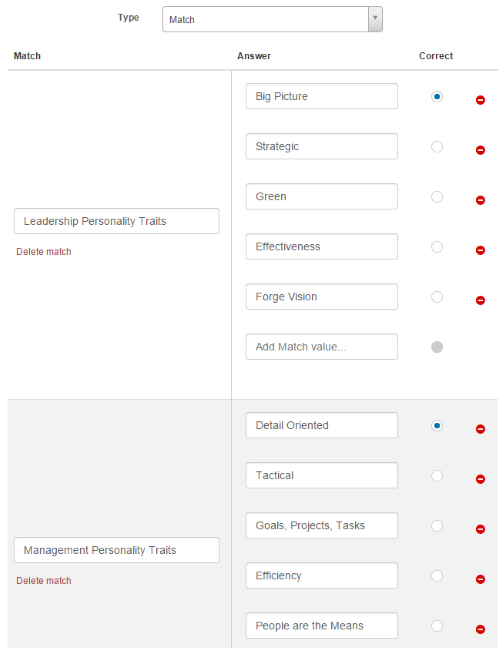Image resolution: width=500 pixels, height=648 pixels.
Task: Click the Match type combo box
Action: [x=272, y=19]
